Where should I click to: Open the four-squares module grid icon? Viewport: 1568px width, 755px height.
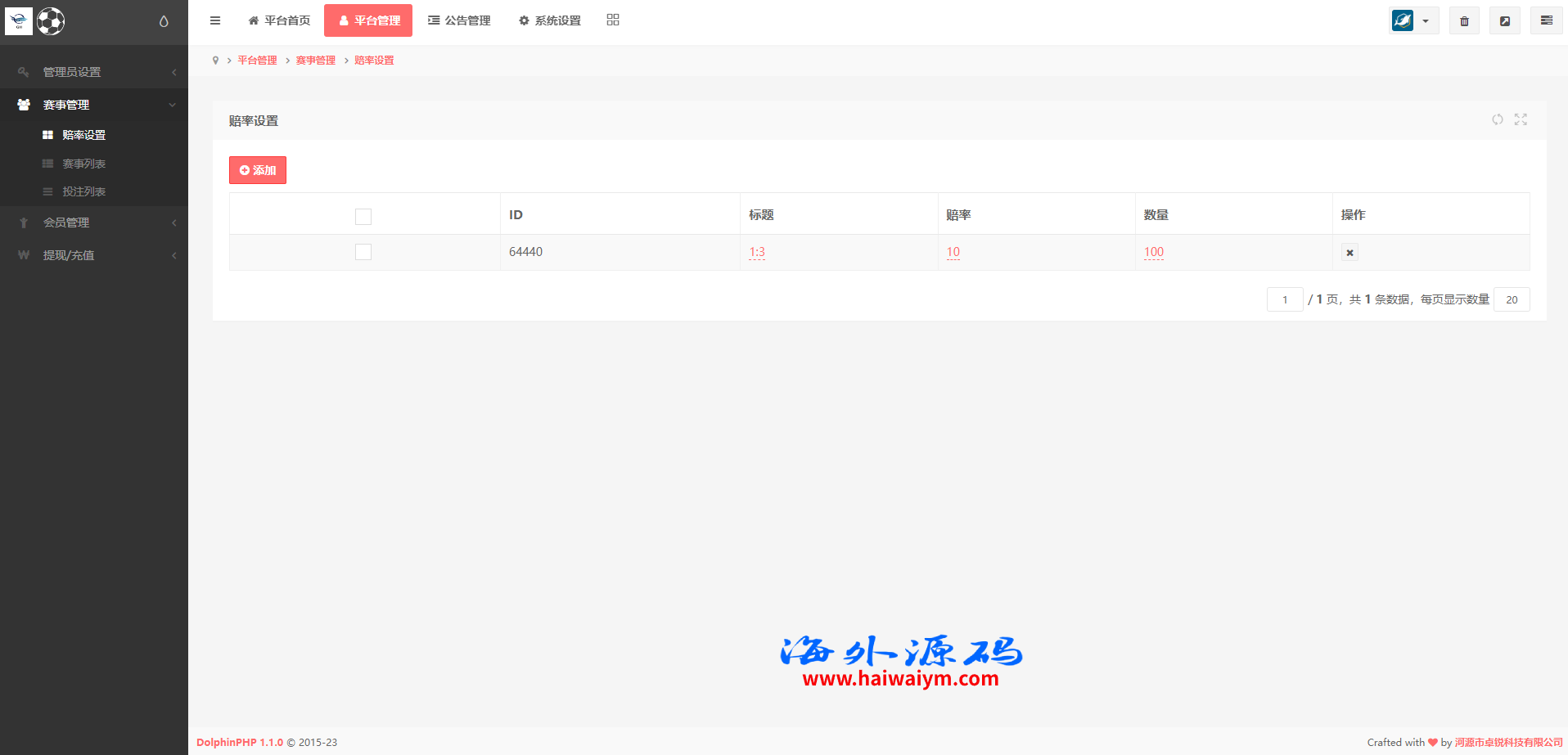tap(613, 20)
